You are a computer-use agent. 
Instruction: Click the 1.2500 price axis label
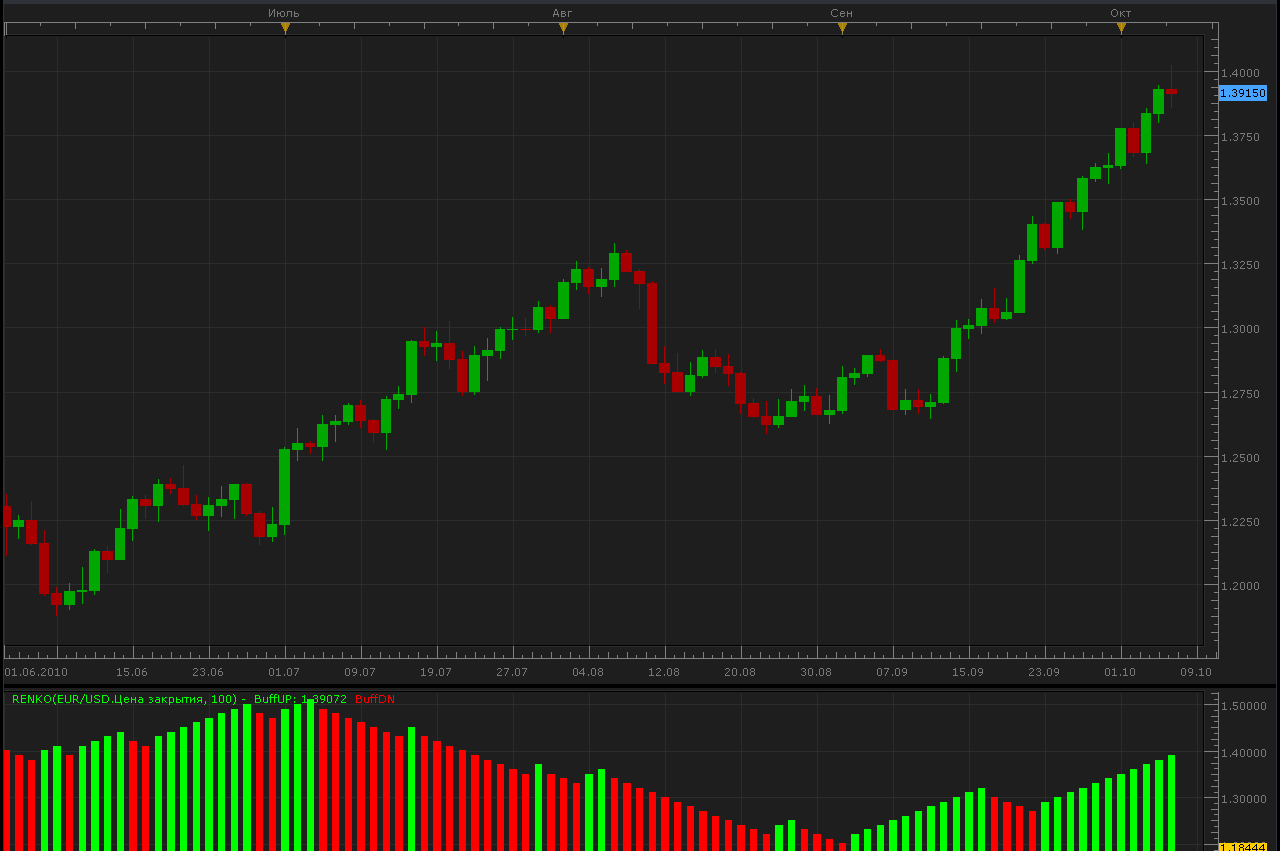1239,458
